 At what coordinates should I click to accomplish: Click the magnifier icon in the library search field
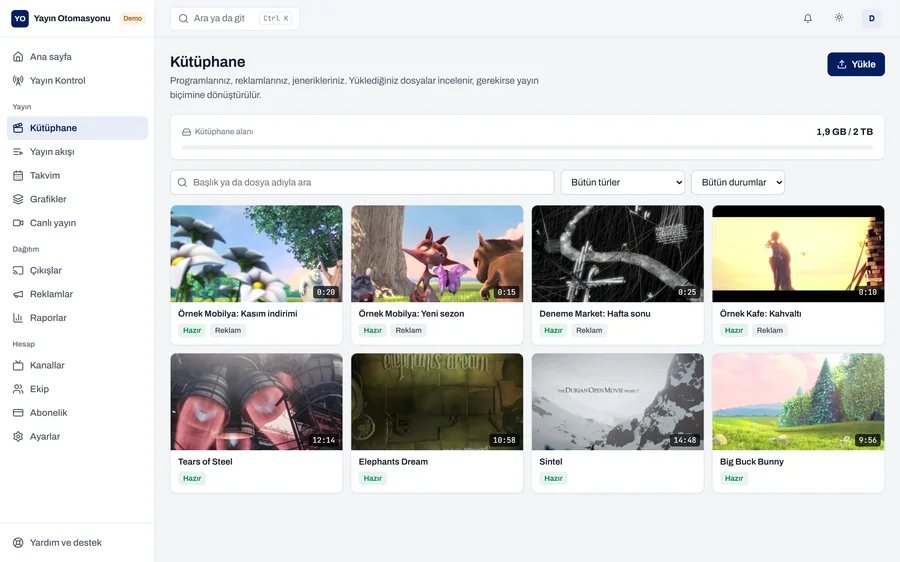tap(182, 182)
